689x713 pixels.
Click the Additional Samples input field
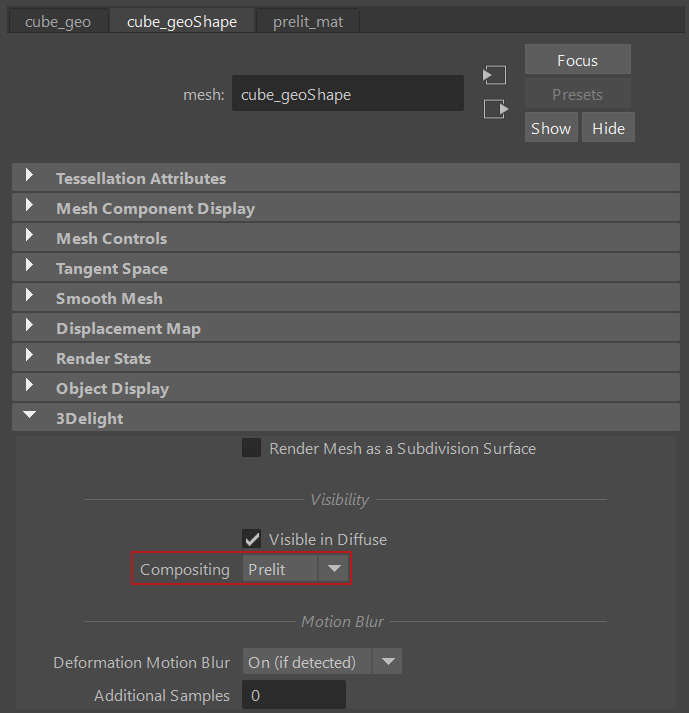coord(294,695)
